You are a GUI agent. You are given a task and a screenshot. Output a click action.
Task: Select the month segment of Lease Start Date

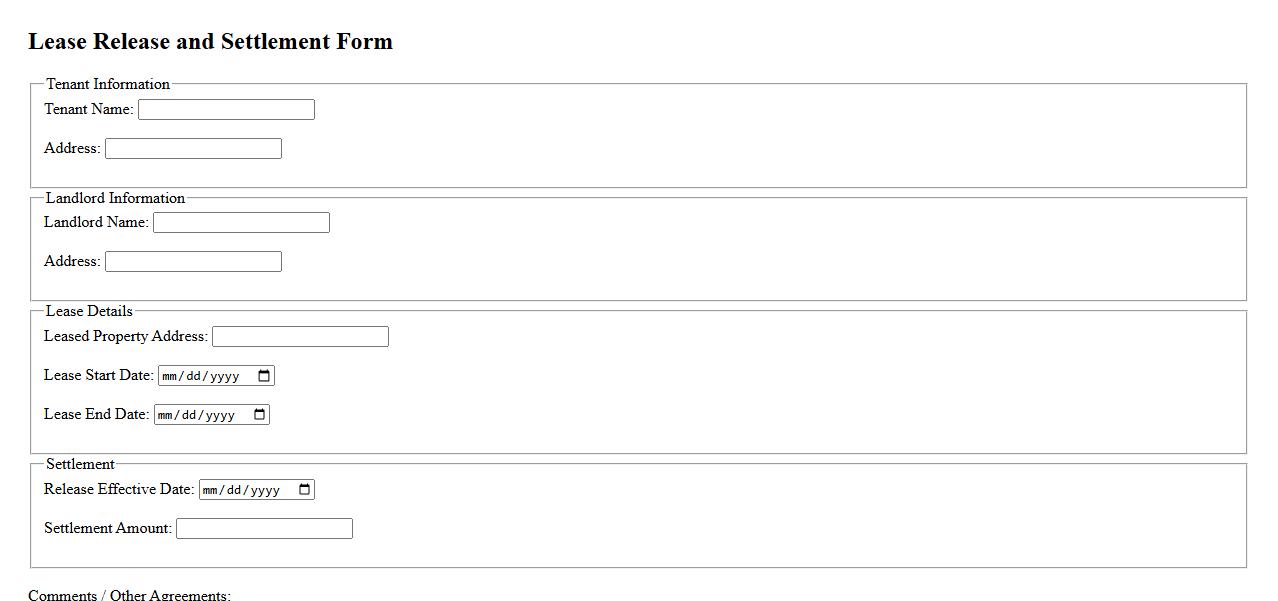pyautogui.click(x=169, y=377)
